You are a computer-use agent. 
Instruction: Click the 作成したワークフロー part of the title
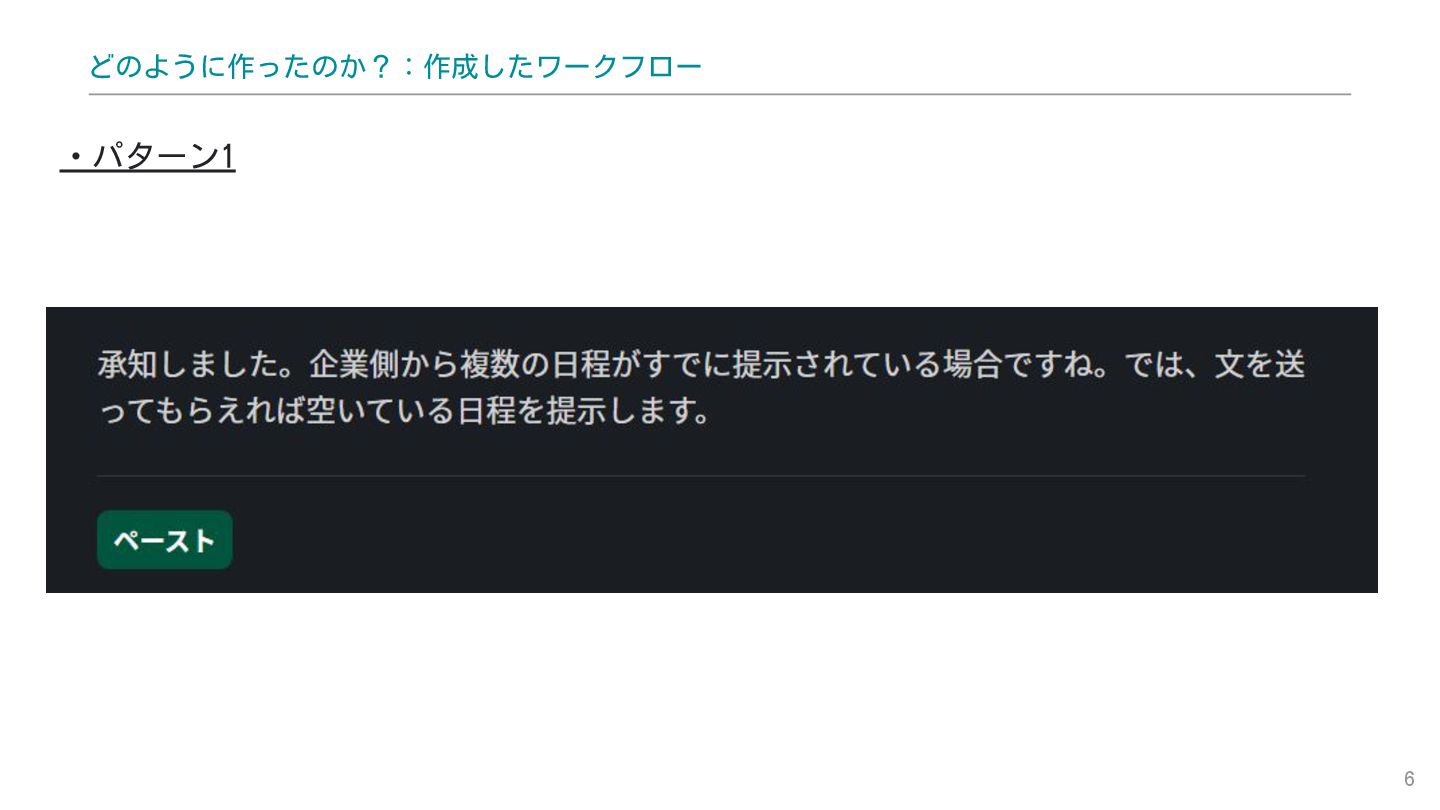click(x=563, y=67)
